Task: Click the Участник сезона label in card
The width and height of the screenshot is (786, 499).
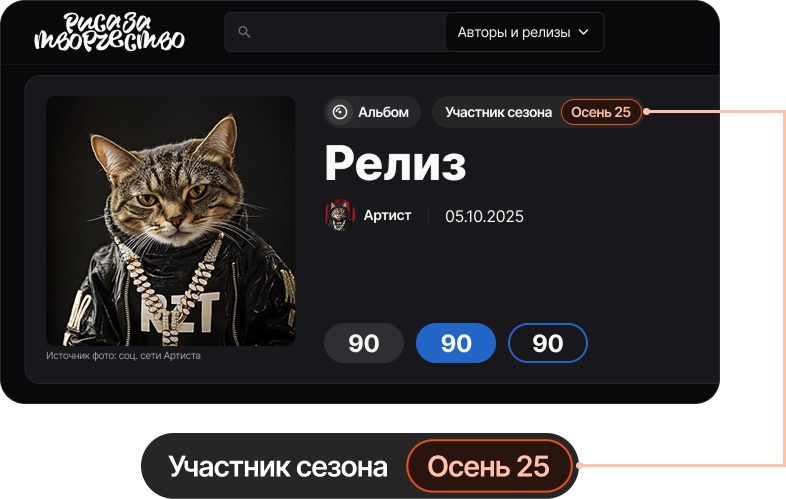Action: pyautogui.click(x=498, y=112)
